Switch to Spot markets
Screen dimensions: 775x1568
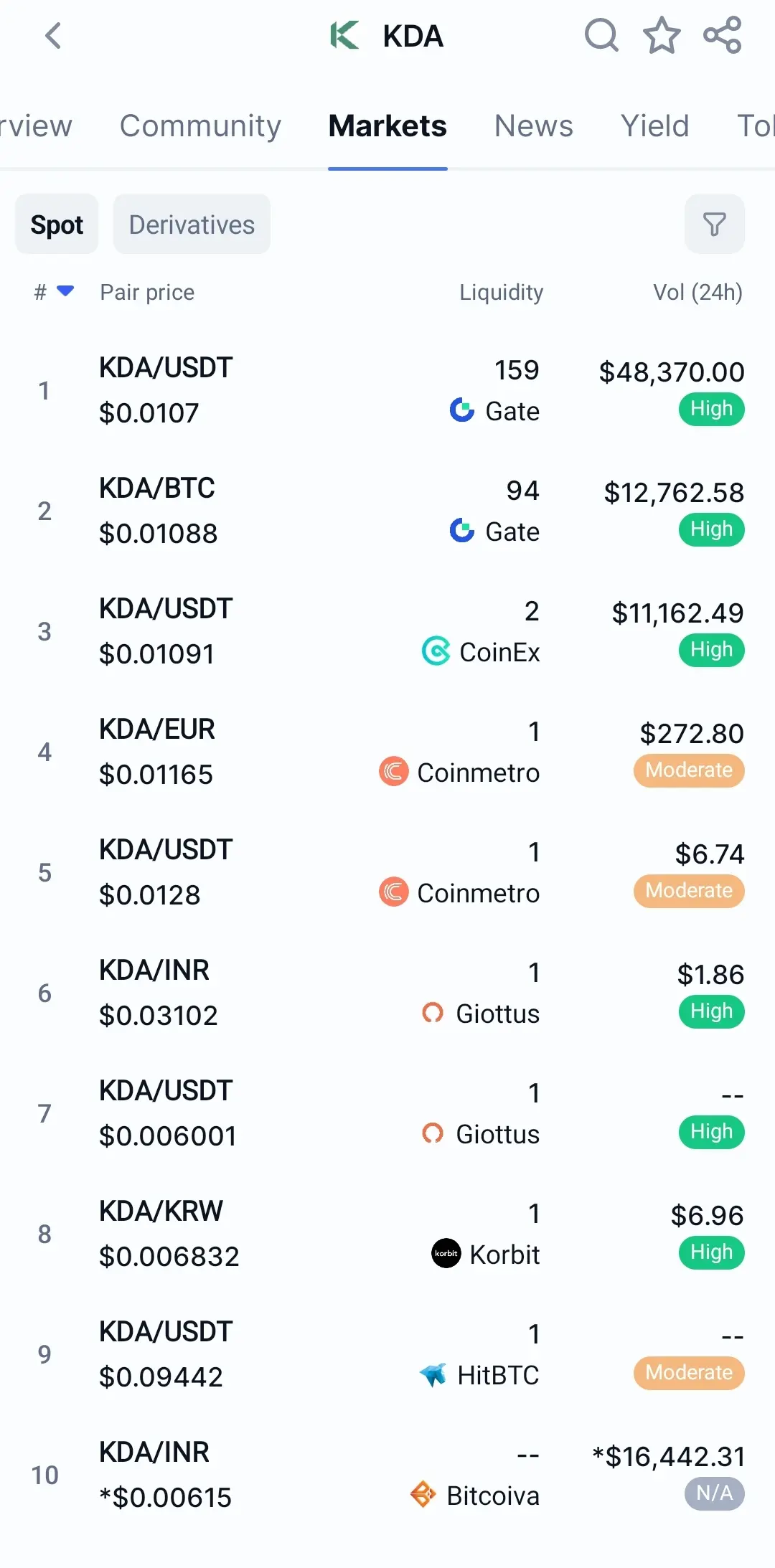(x=57, y=225)
